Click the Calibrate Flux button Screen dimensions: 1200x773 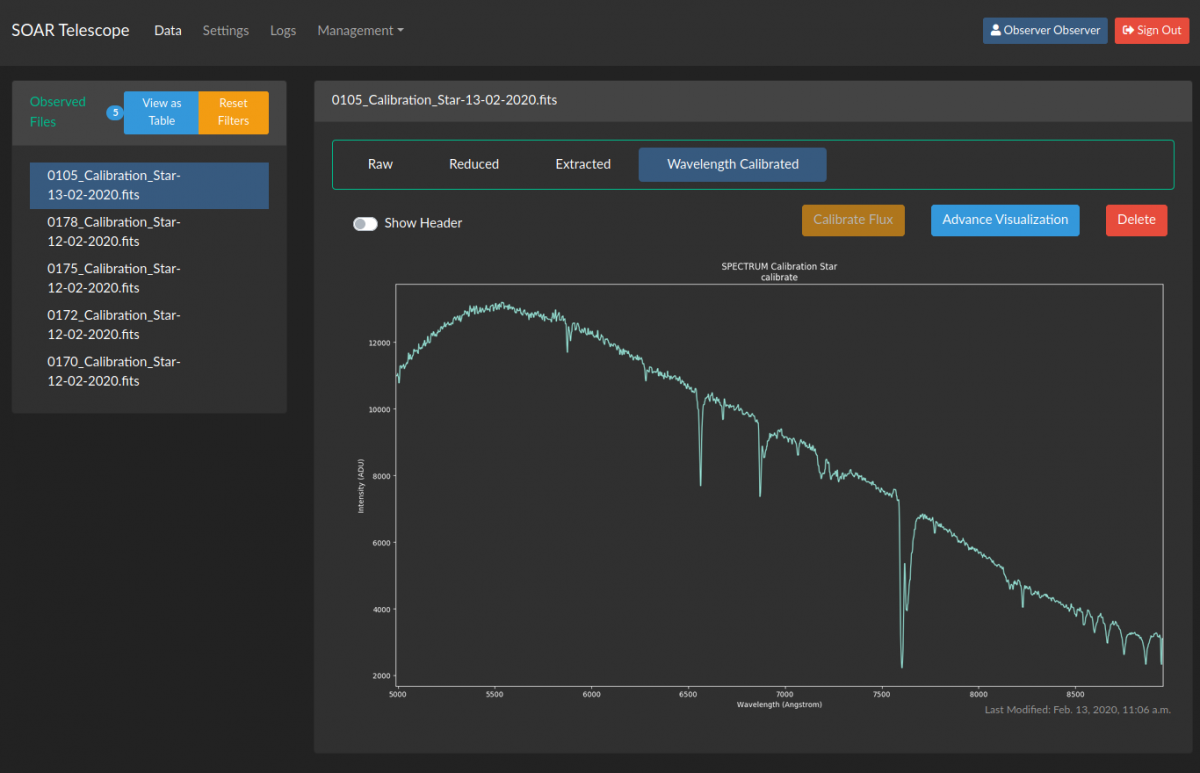pos(853,220)
